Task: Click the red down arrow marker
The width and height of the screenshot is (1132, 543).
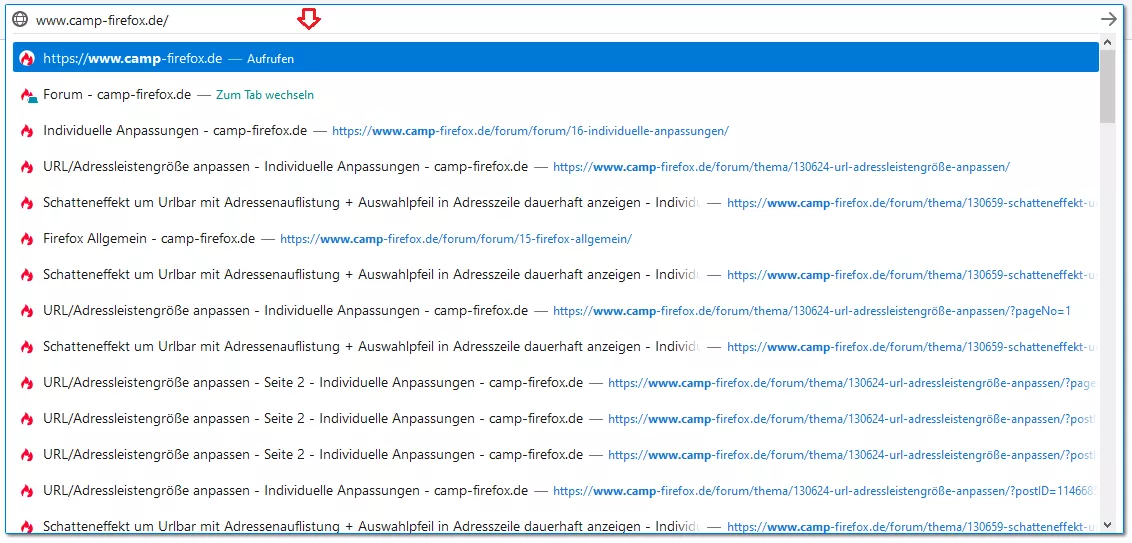Action: 309,20
